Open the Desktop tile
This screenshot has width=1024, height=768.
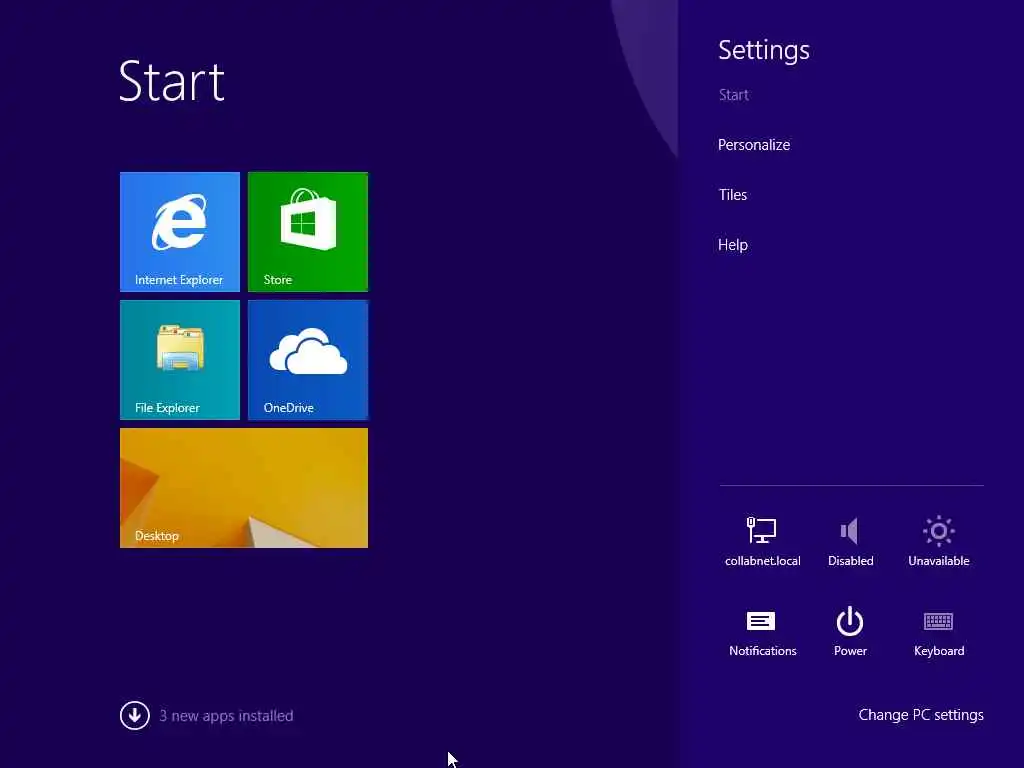(x=244, y=488)
